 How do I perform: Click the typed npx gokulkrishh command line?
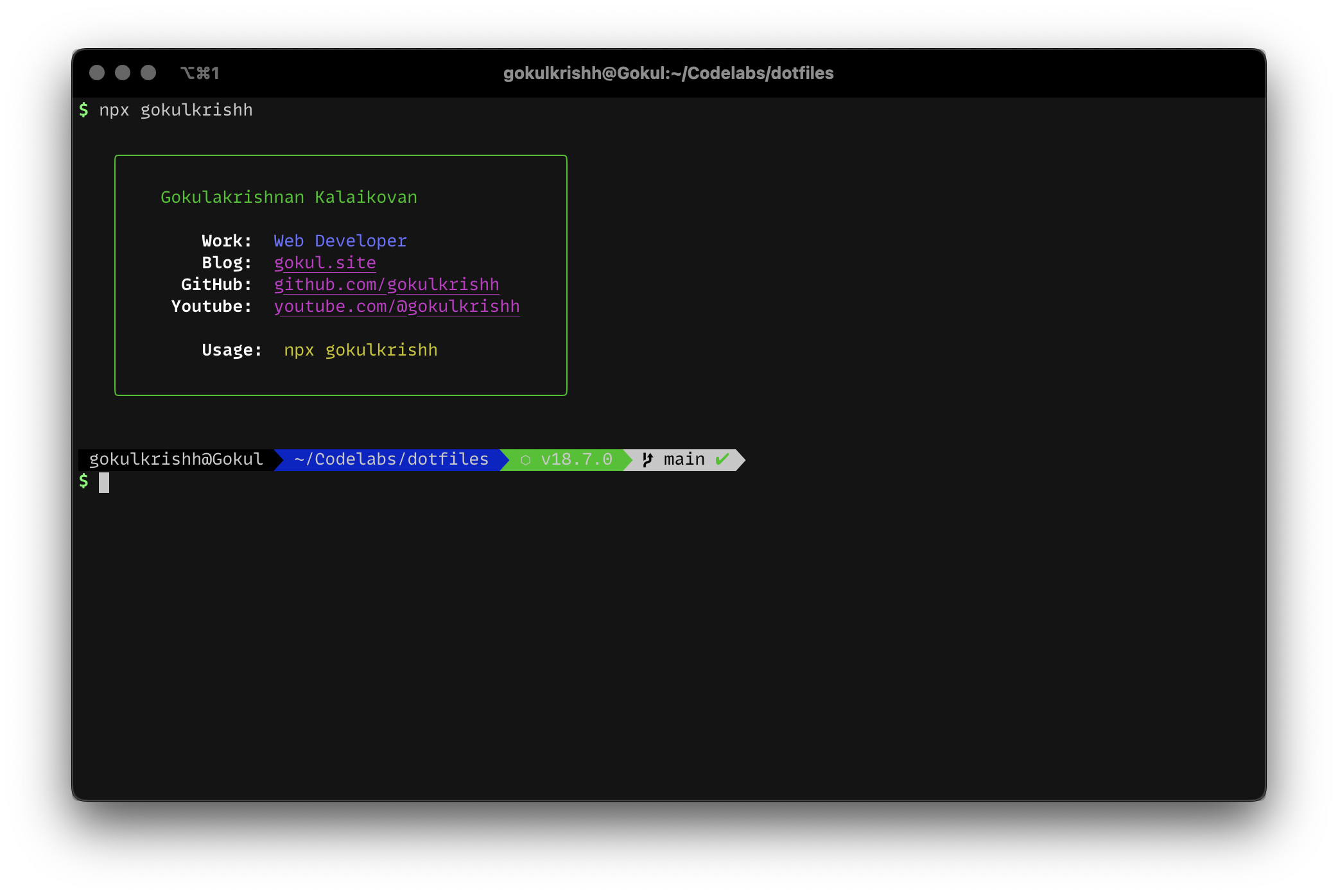coord(175,110)
